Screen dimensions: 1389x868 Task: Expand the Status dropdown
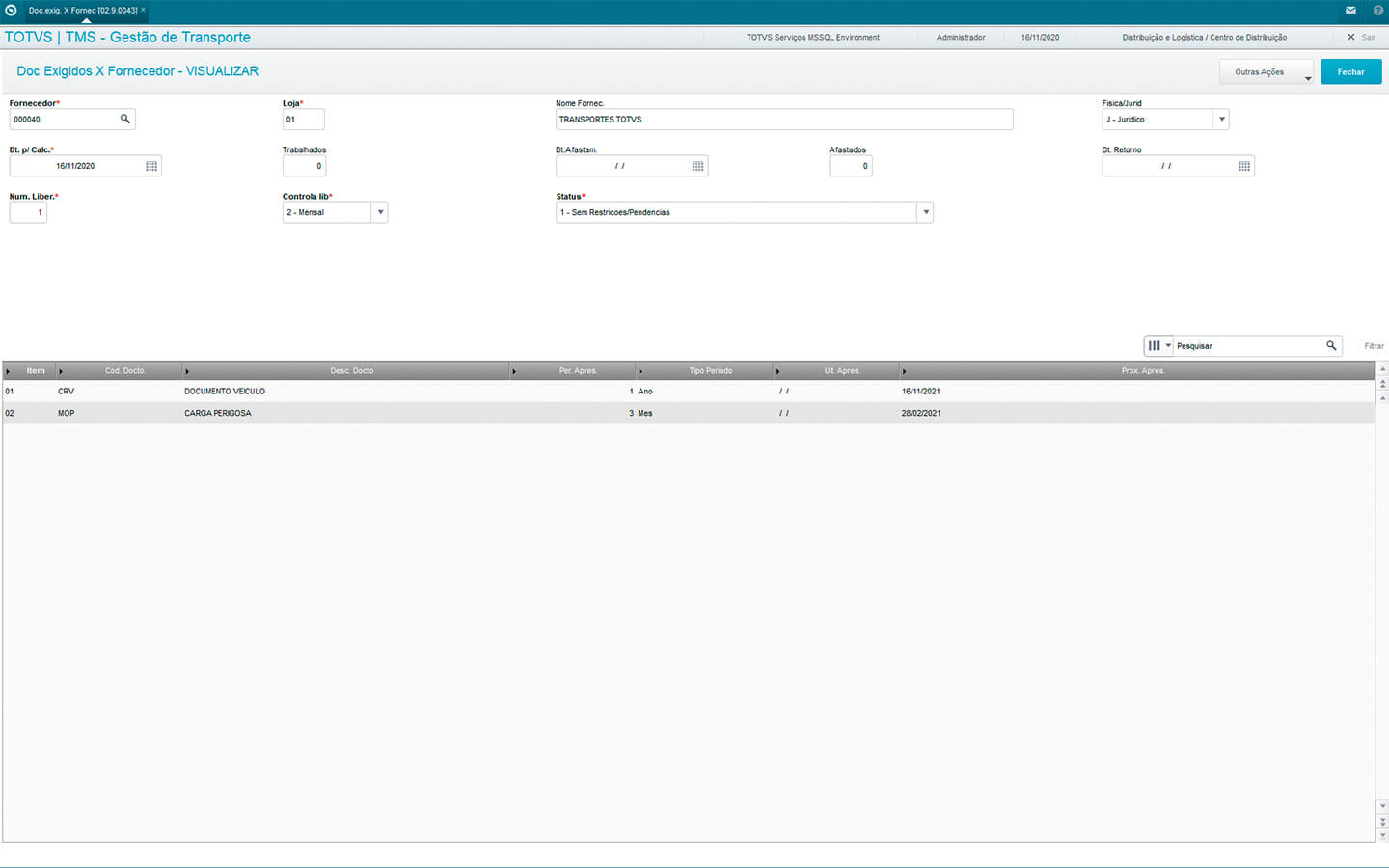(925, 212)
